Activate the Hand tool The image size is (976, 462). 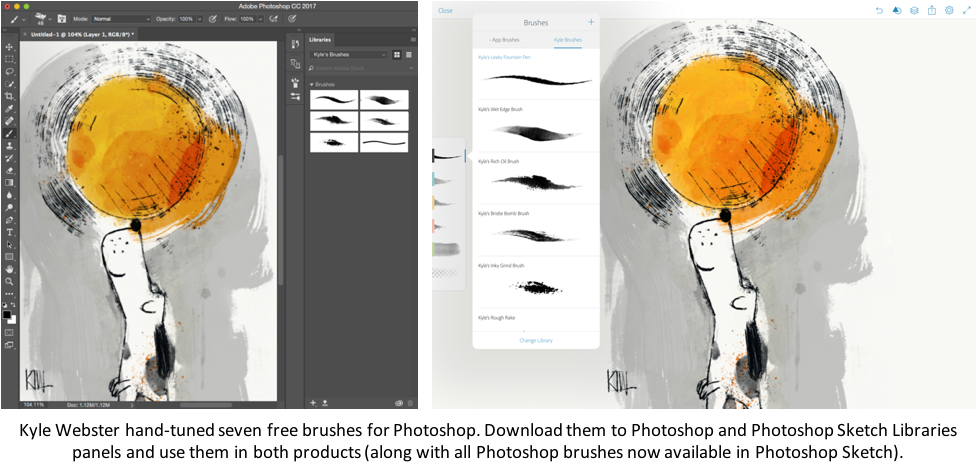[10, 269]
